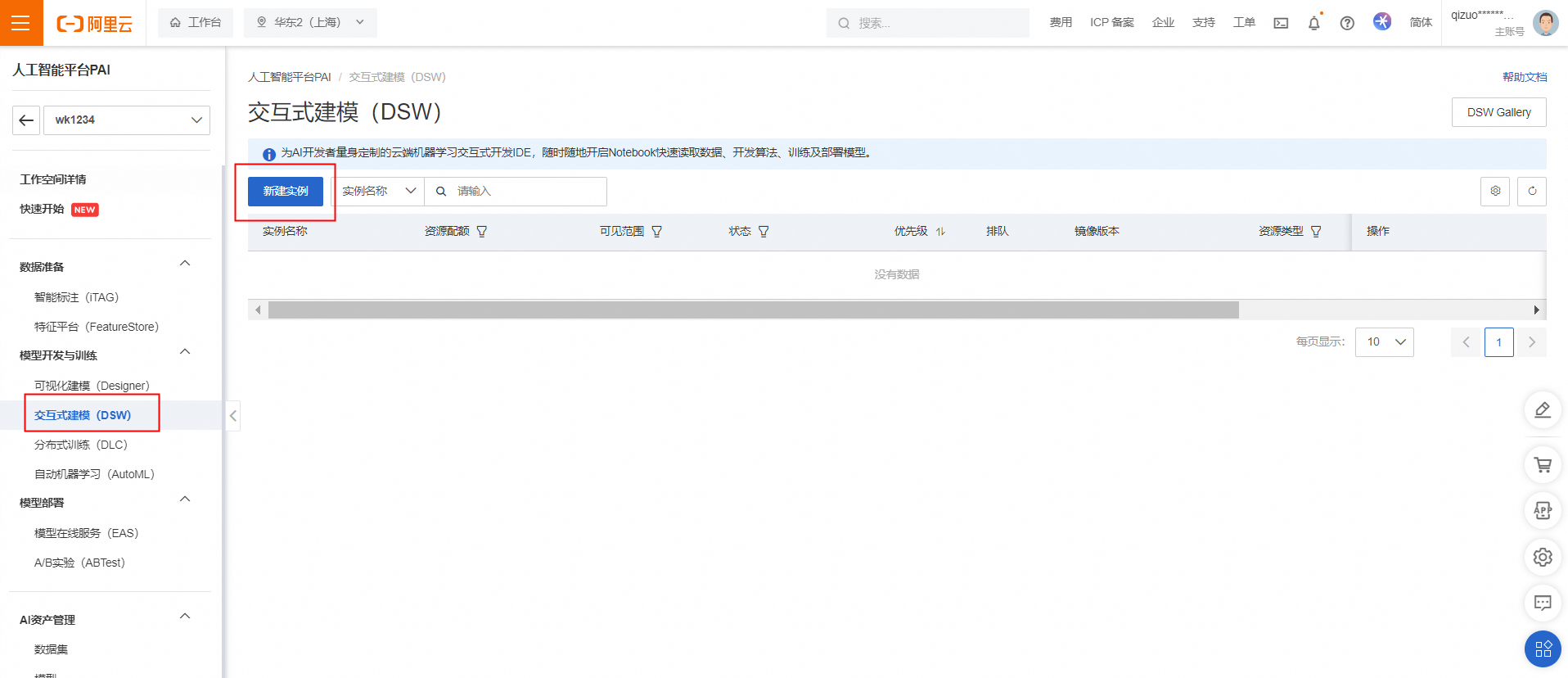Sort by priority column
The height and width of the screenshot is (678, 1568).
[x=940, y=232]
